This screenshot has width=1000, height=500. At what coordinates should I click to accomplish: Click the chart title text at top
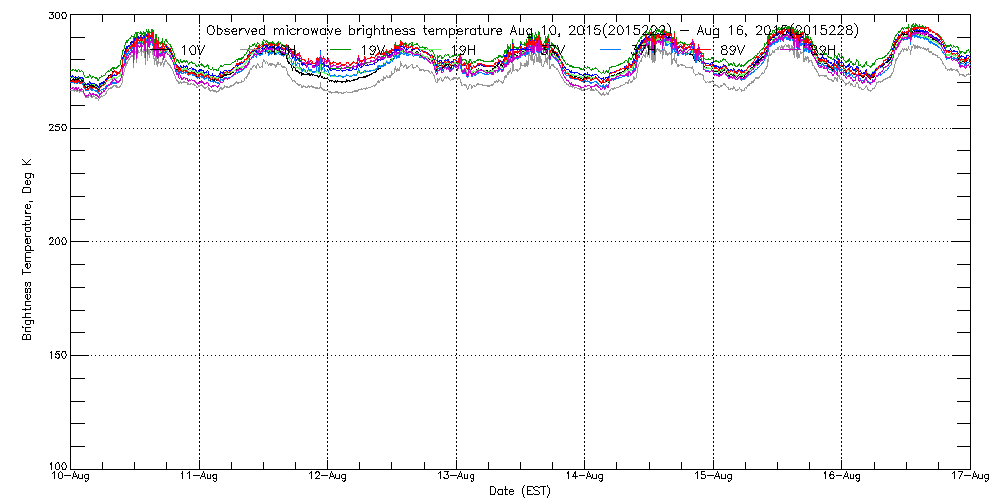(531, 31)
